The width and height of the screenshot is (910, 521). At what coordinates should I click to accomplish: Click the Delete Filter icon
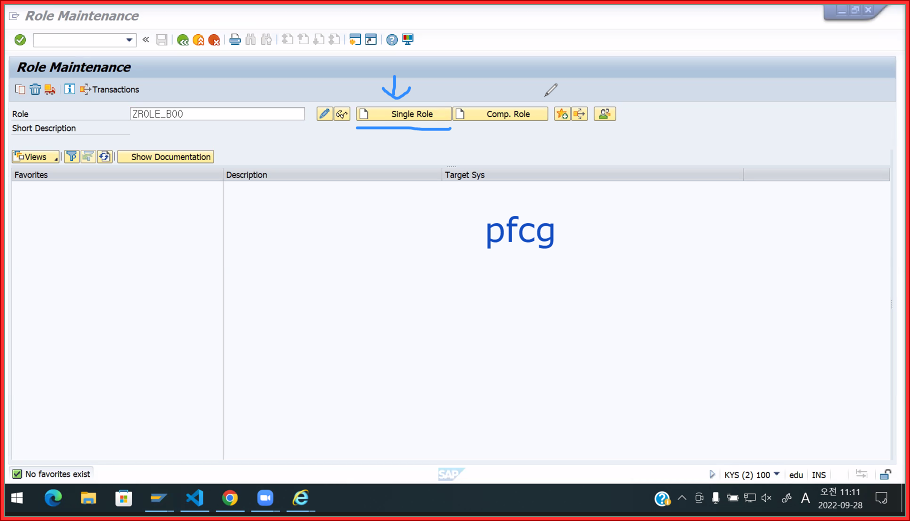click(x=88, y=157)
